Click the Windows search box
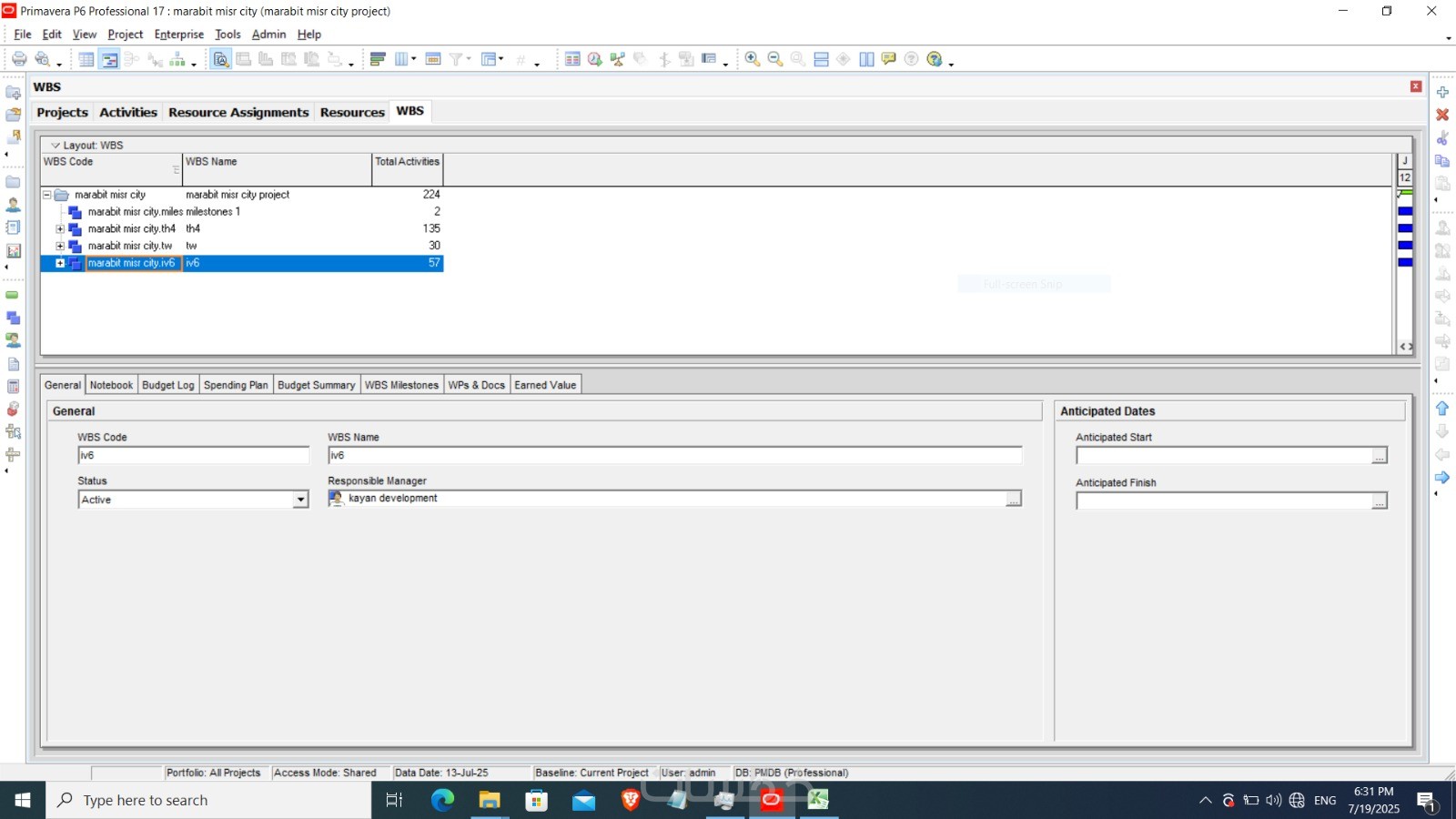1456x819 pixels. point(208,800)
